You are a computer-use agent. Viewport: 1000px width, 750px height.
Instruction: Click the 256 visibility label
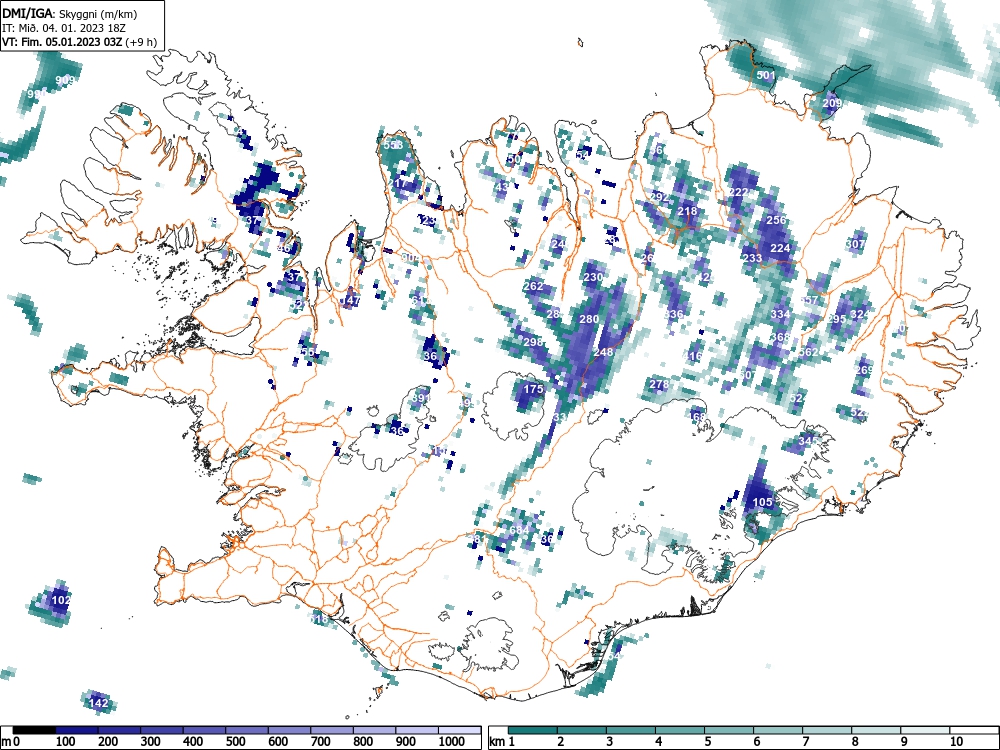(776, 220)
